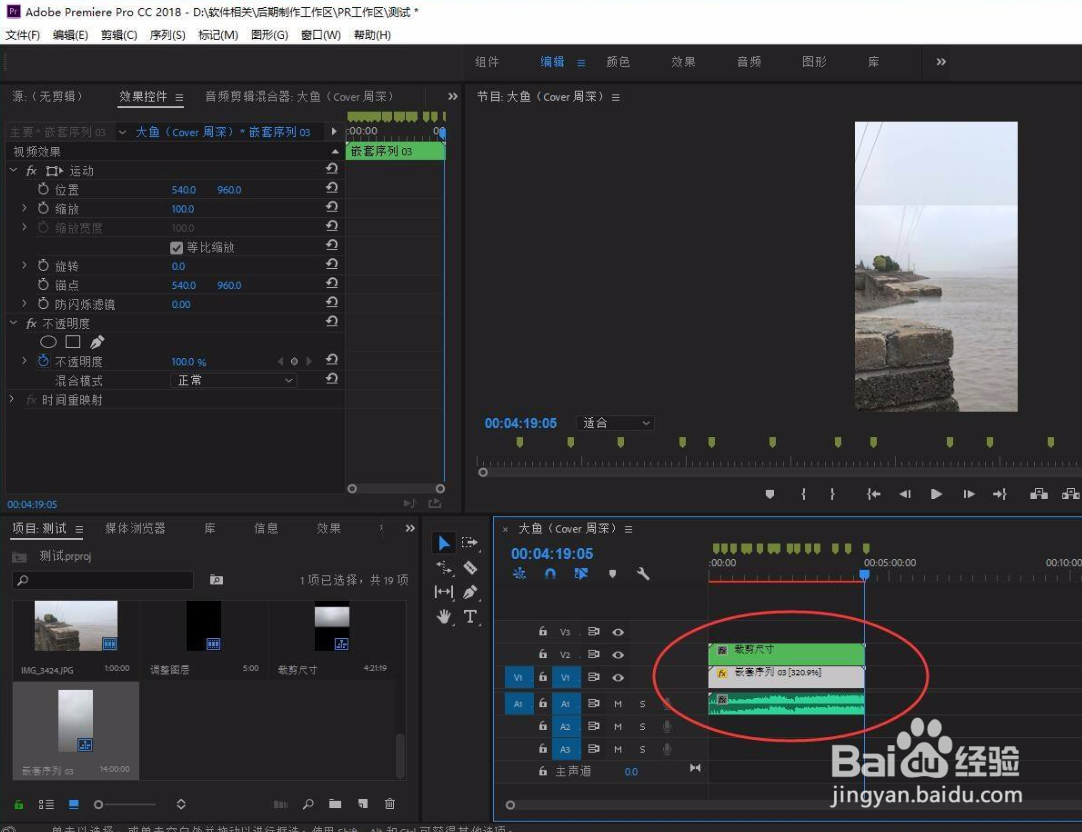The height and width of the screenshot is (832, 1082).
Task: Click the project search input field
Action: click(x=103, y=580)
